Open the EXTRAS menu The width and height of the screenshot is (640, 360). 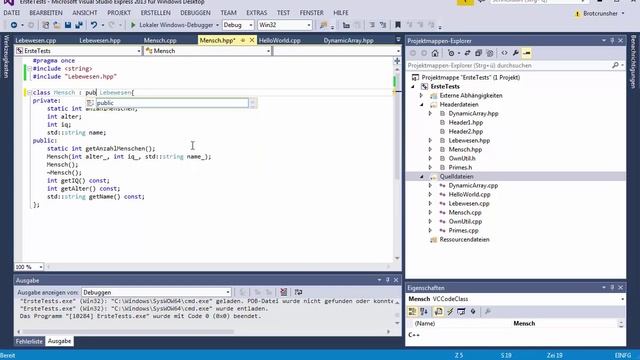(256, 13)
